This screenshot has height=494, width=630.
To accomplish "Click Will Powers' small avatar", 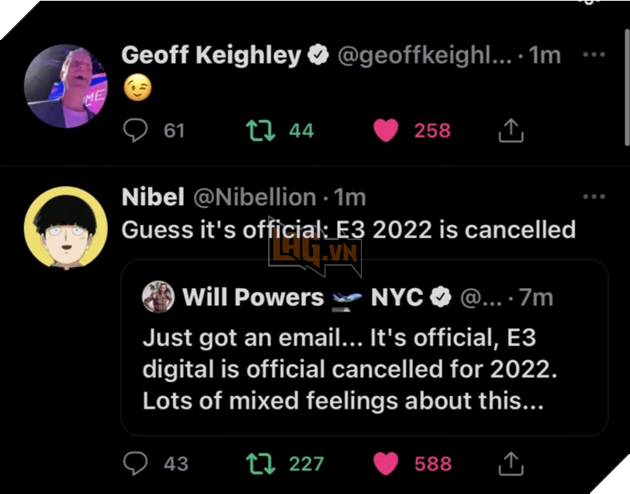I will click(158, 297).
